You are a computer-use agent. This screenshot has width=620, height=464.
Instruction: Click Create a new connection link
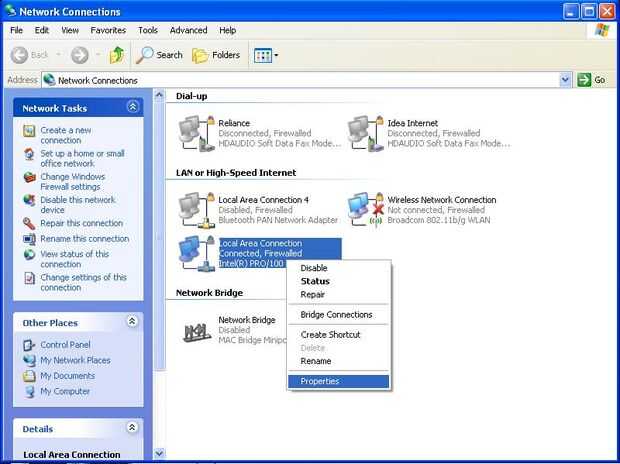(x=66, y=135)
